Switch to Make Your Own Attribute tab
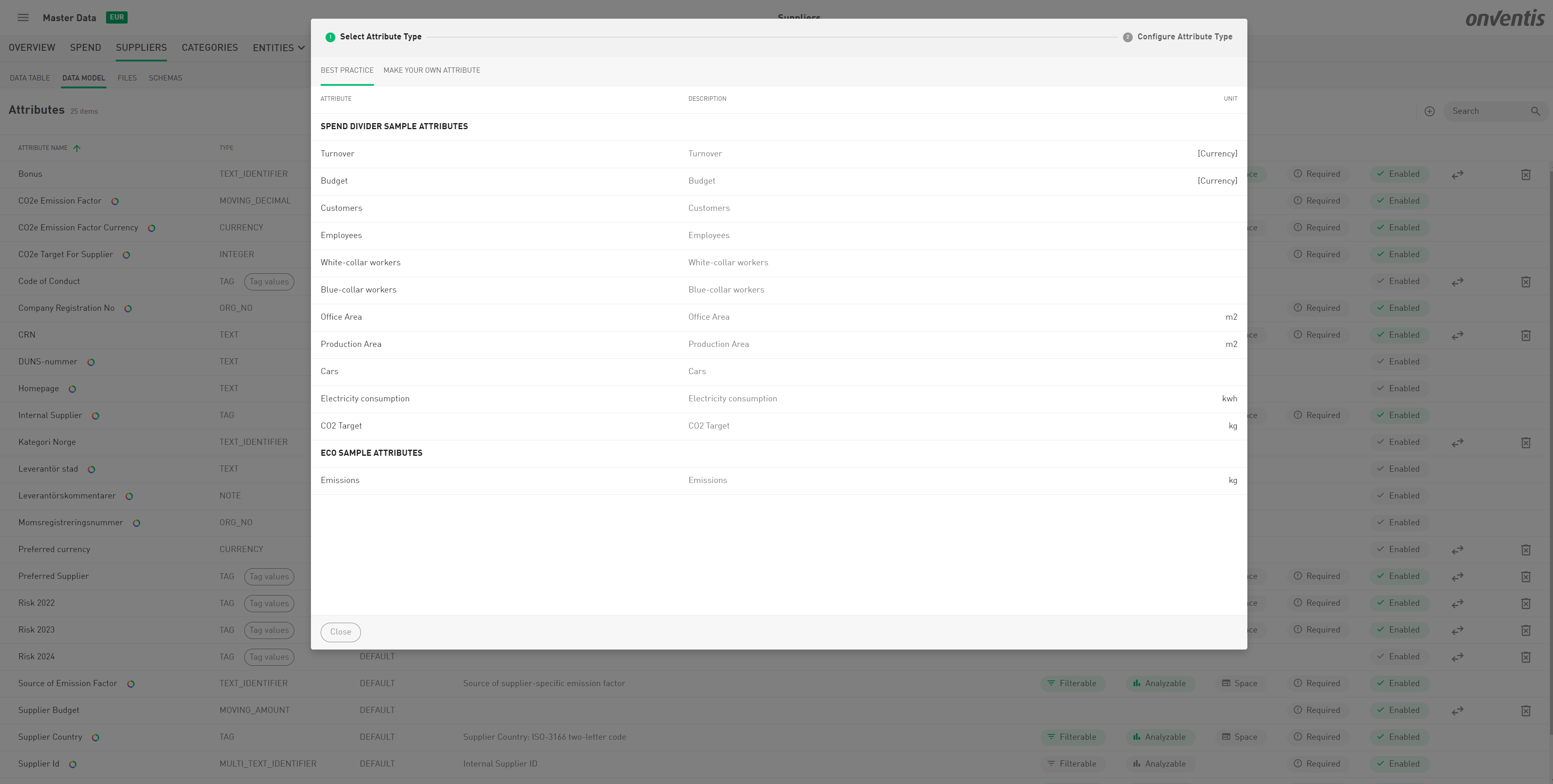The height and width of the screenshot is (784, 1553). coord(432,71)
